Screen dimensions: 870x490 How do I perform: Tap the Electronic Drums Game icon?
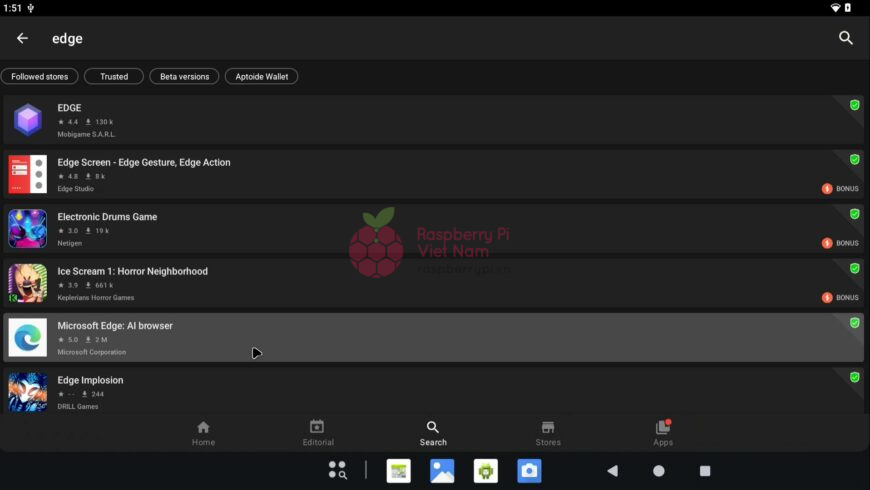[28, 229]
